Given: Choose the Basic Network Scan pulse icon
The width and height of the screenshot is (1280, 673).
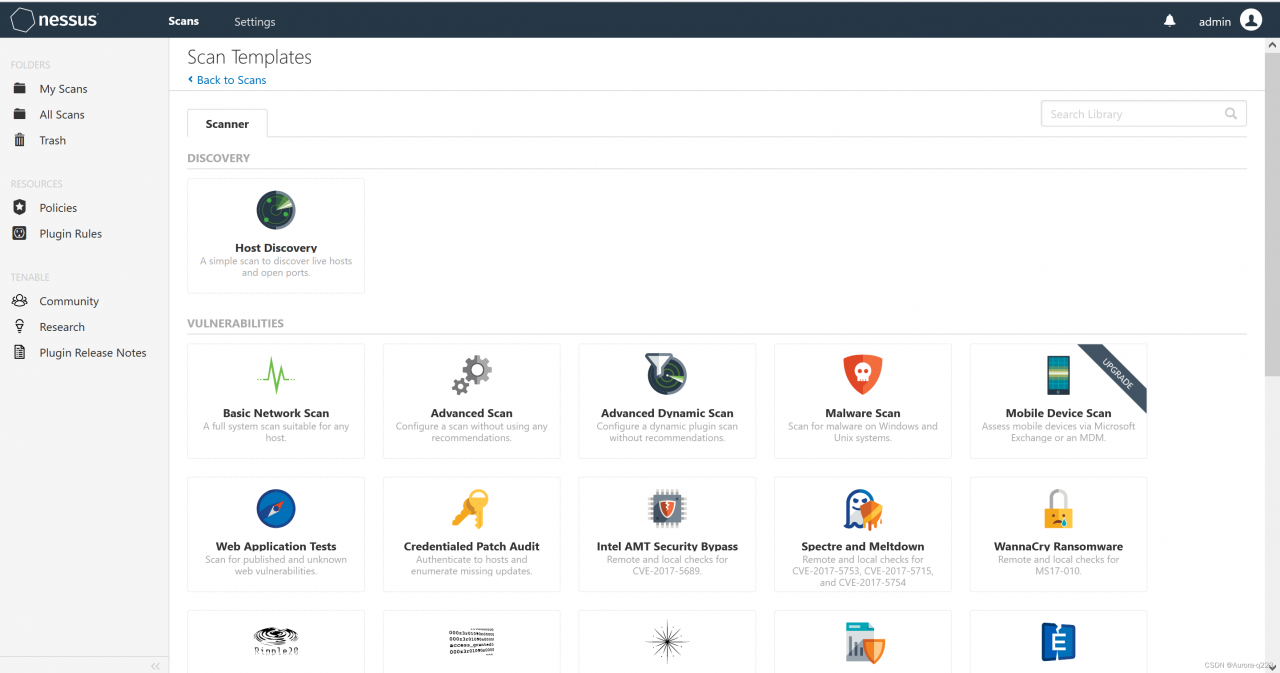Looking at the screenshot, I should coord(276,375).
